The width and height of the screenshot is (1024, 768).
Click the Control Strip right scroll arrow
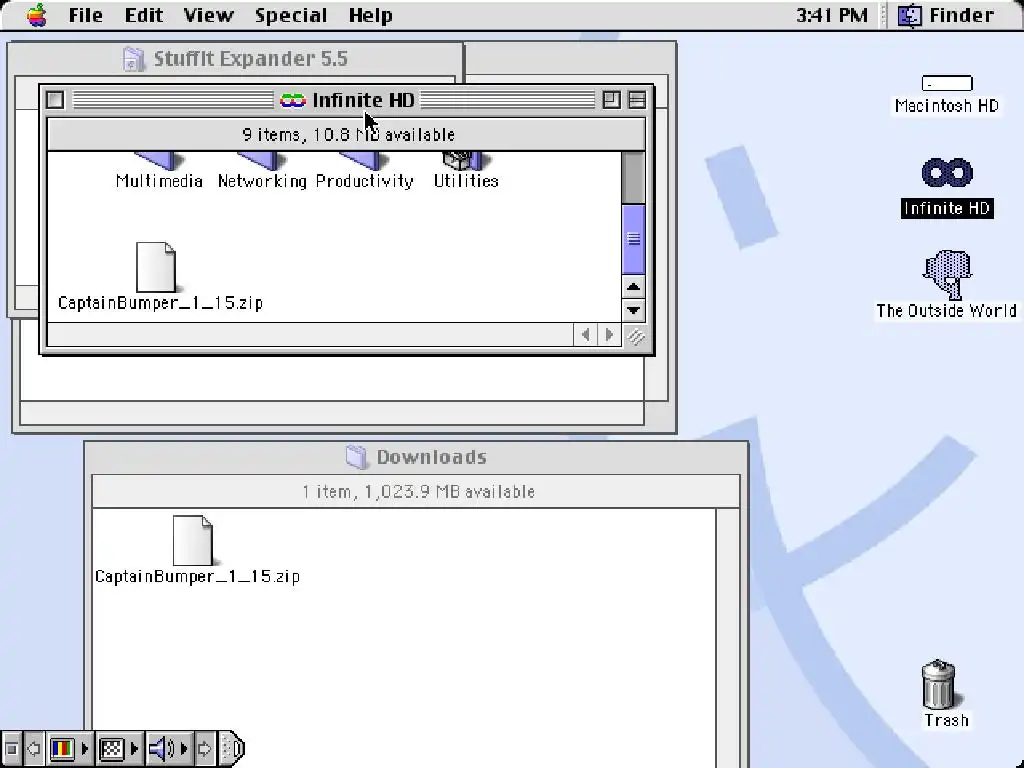(x=204, y=748)
